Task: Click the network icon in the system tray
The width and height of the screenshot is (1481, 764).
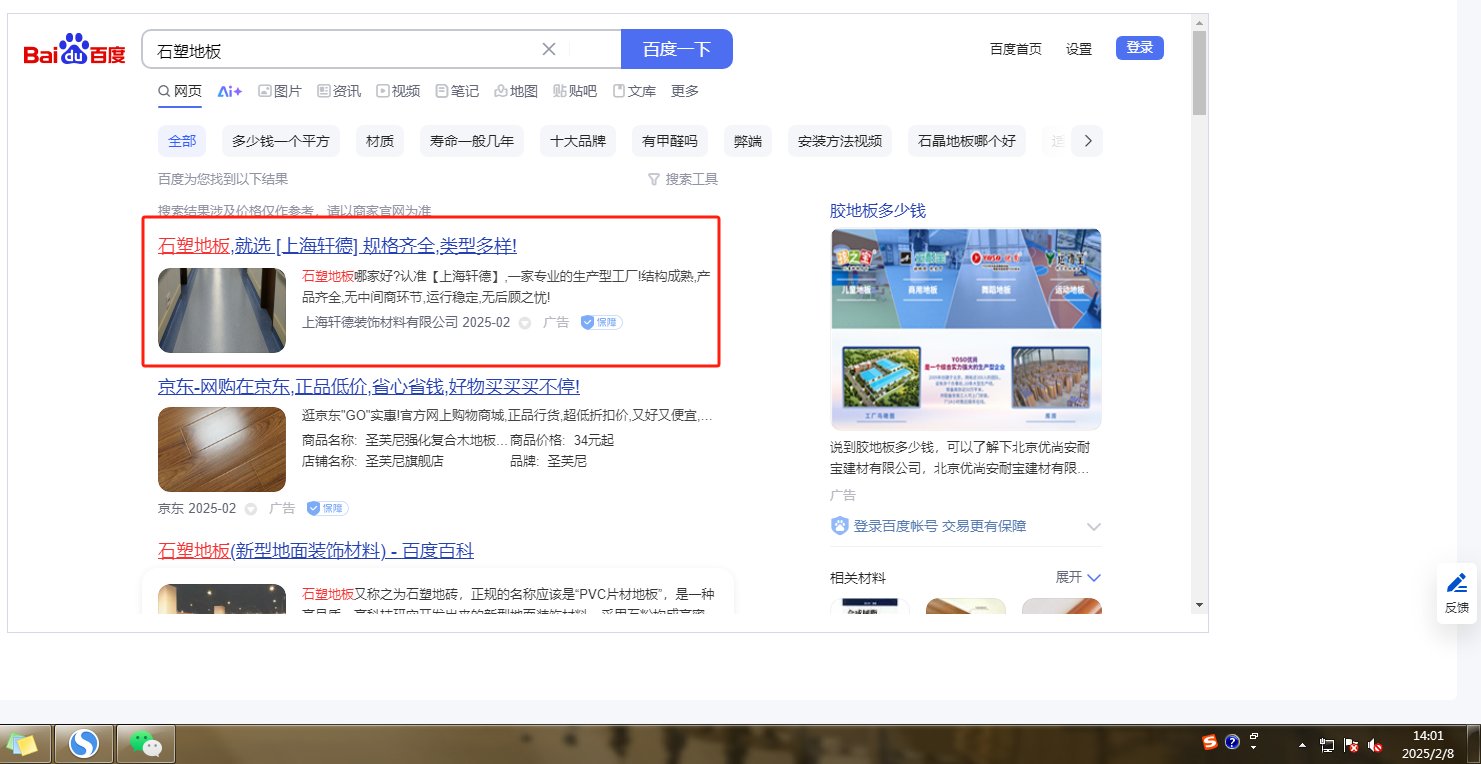Action: (x=1328, y=745)
